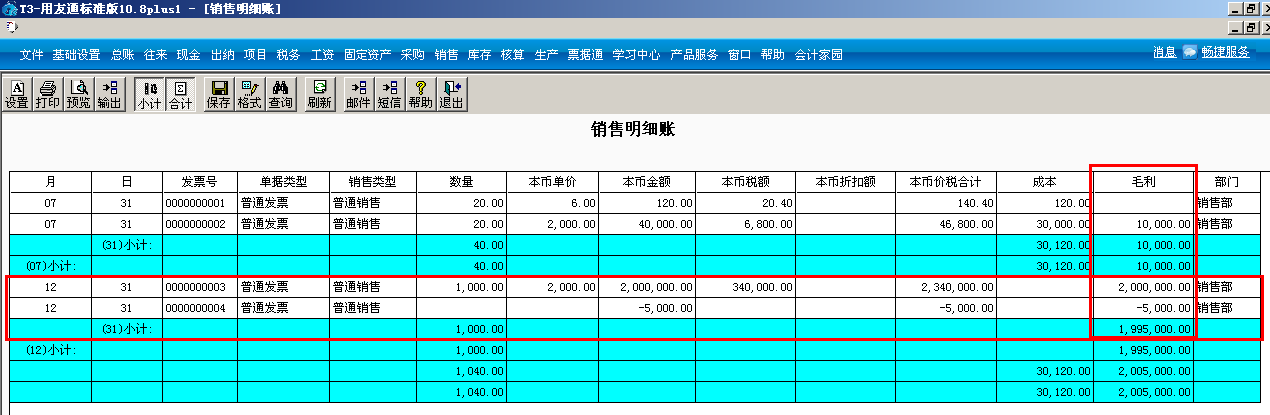
Task: Click the 1,995,000.00 gross profit in (31)小计 row
Action: coord(1144,328)
